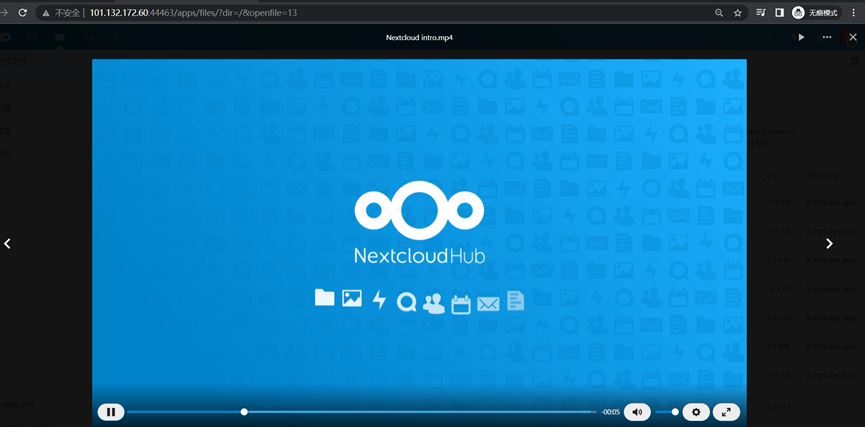Image resolution: width=865 pixels, height=427 pixels.
Task: Click the remaining time -00:05 label
Action: (611, 412)
